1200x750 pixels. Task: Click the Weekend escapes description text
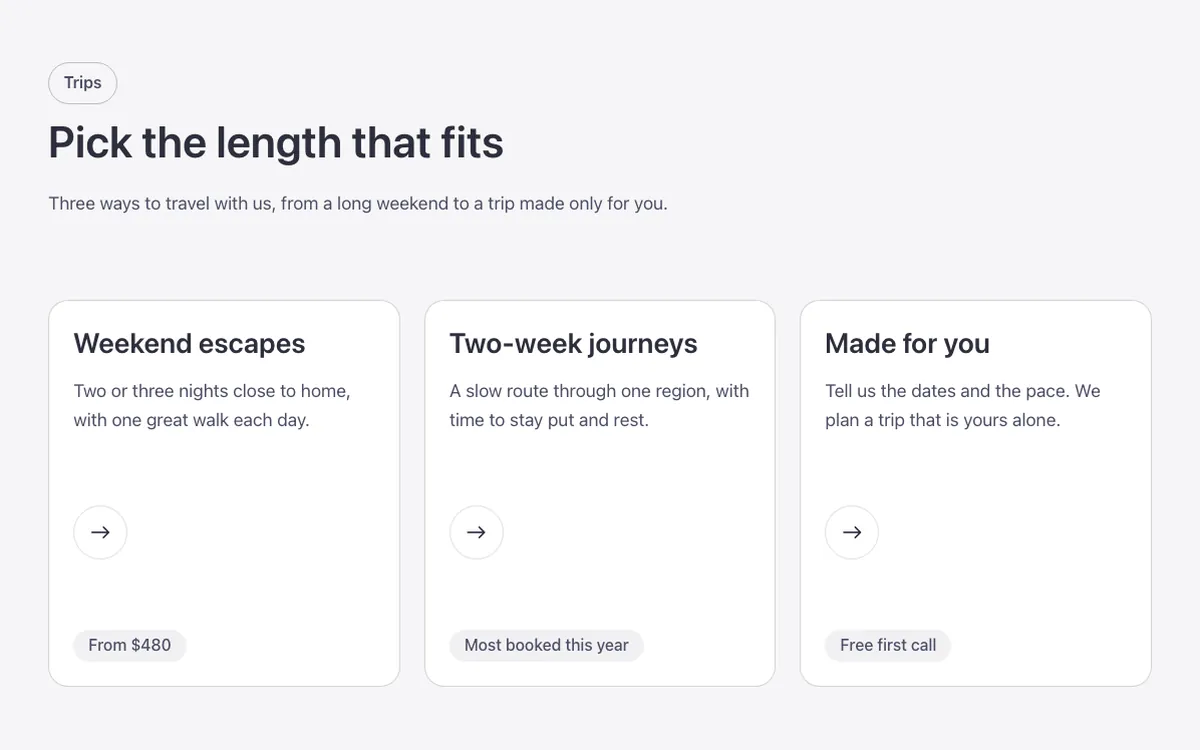point(212,405)
